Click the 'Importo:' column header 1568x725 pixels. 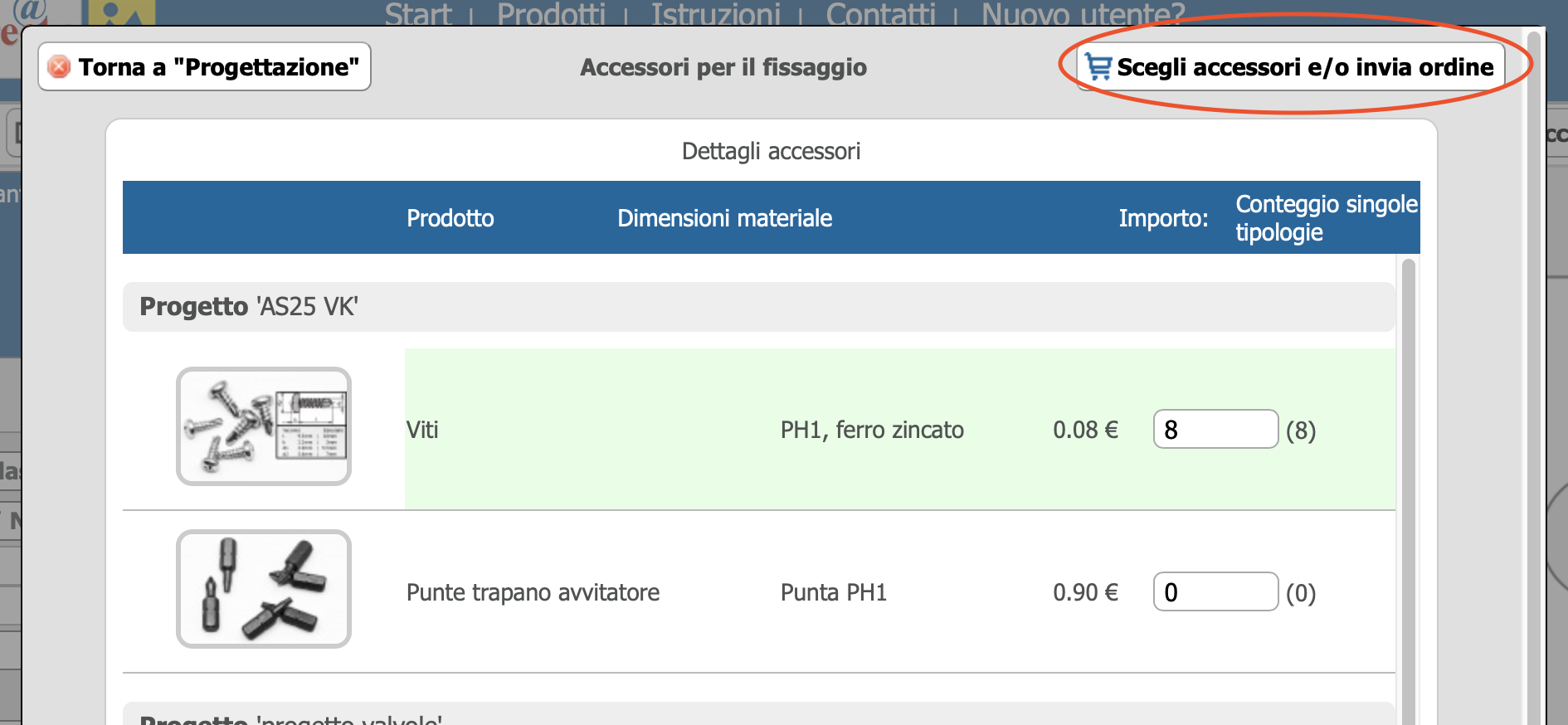1162,218
